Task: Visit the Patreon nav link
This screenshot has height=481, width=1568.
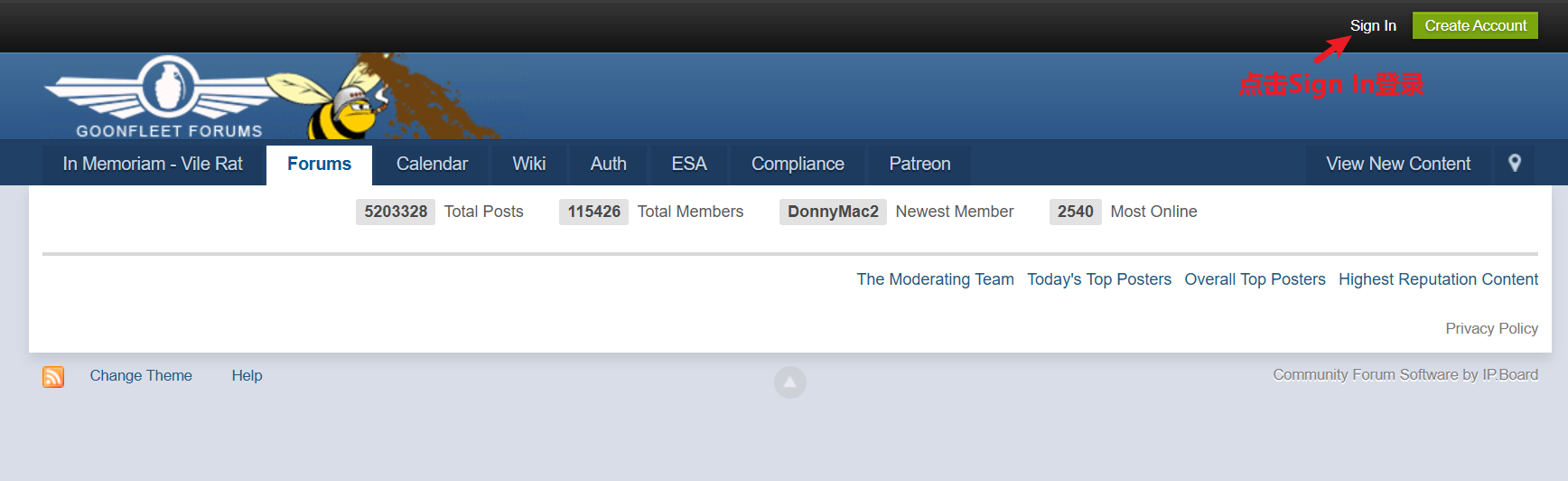Action: point(919,164)
